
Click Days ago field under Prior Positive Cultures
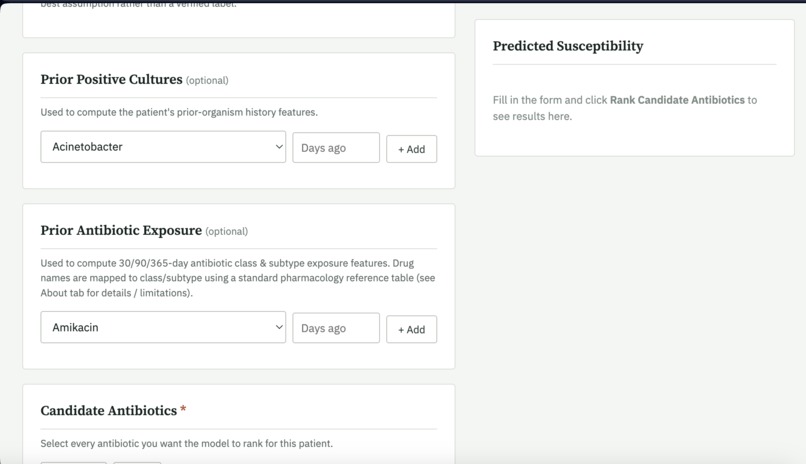click(x=336, y=148)
